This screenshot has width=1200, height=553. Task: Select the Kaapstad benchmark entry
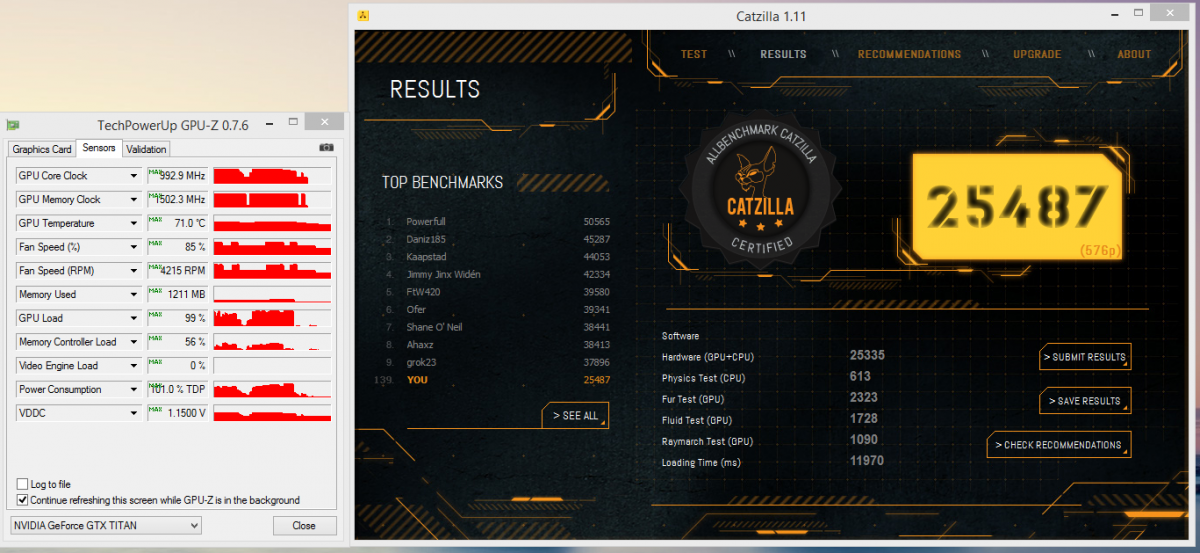click(x=497, y=257)
